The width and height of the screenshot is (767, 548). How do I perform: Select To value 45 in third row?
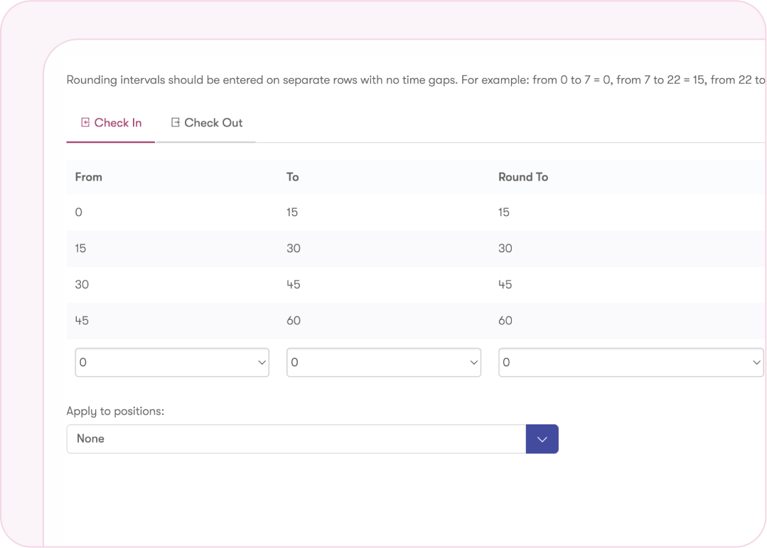tap(293, 285)
